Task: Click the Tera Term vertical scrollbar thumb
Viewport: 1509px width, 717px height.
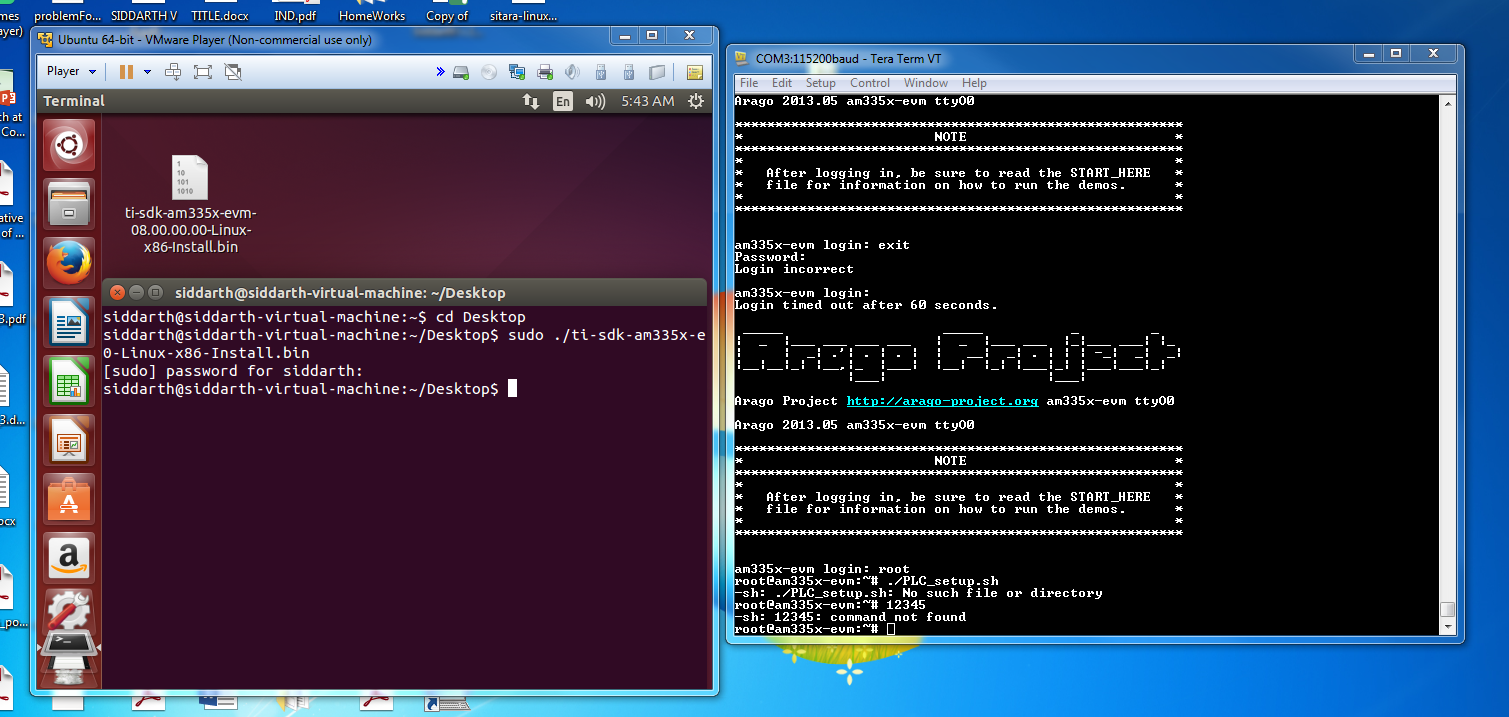Action: [x=1446, y=609]
